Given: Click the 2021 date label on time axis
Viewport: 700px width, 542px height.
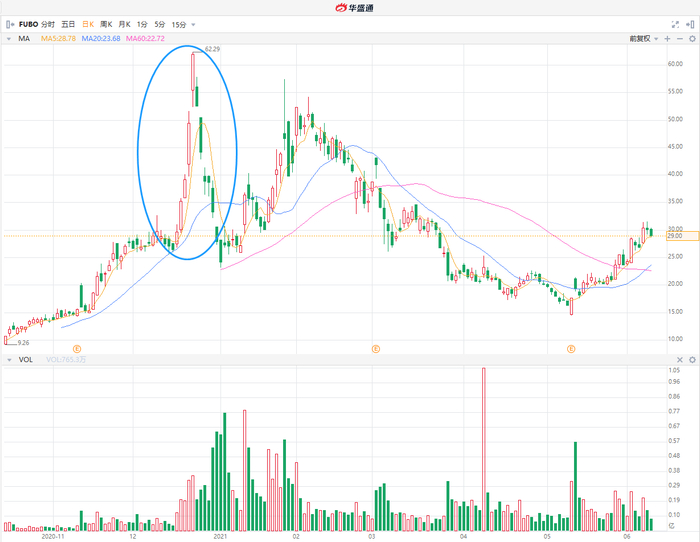Looking at the screenshot, I should click(221, 536).
